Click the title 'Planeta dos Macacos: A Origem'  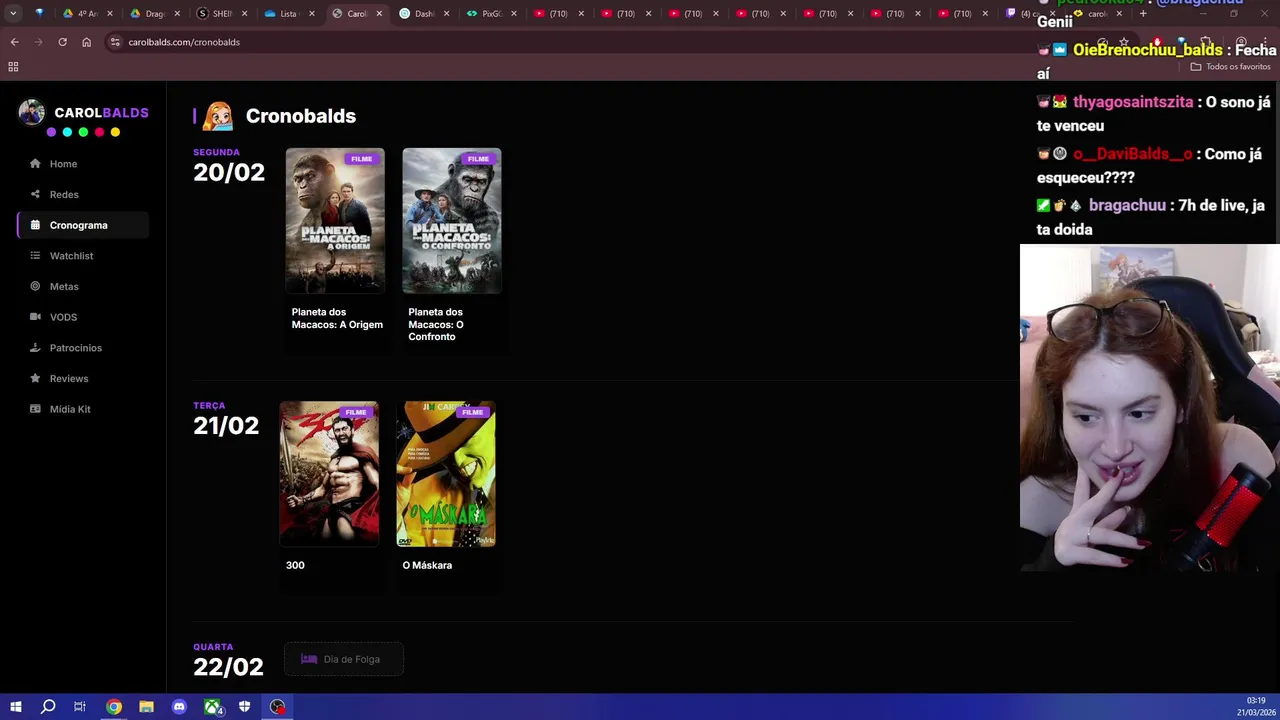click(x=337, y=318)
